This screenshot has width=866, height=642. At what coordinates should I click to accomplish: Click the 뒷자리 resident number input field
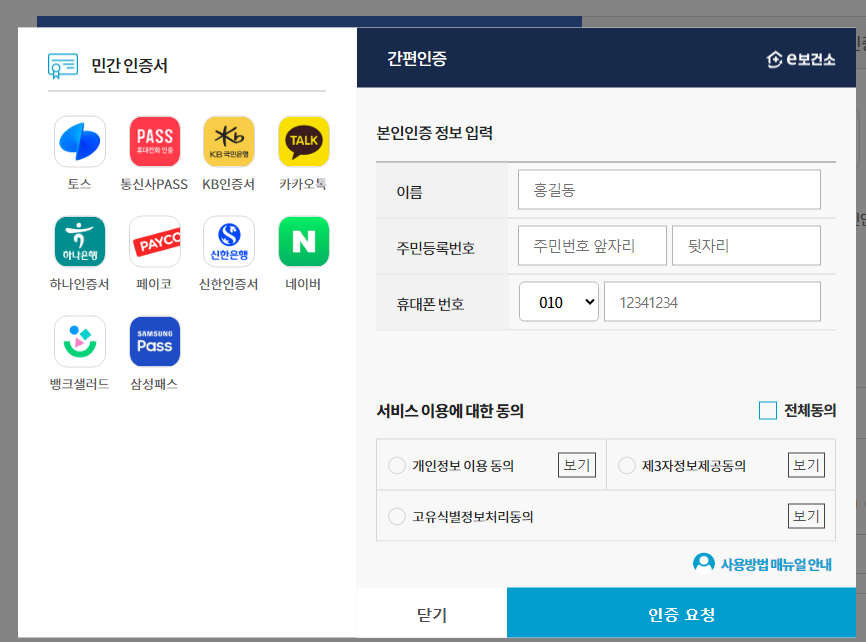click(x=746, y=245)
